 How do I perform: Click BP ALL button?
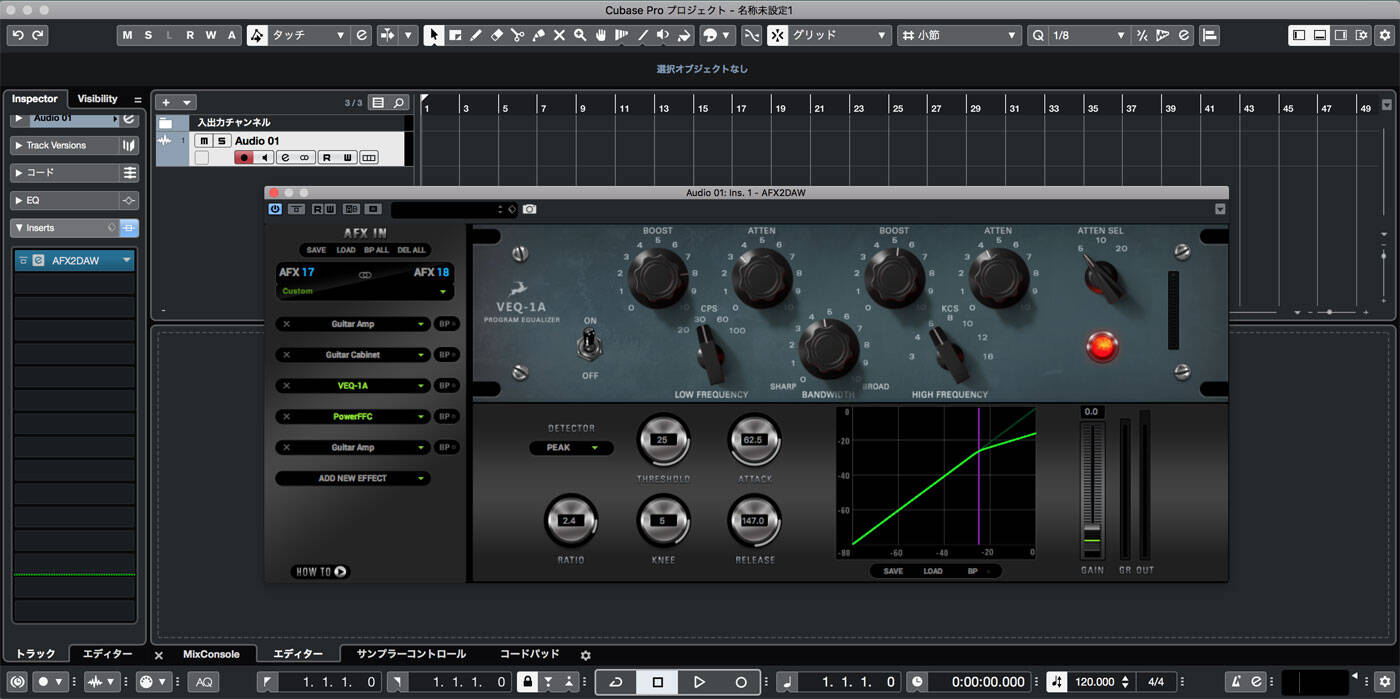pyautogui.click(x=376, y=250)
